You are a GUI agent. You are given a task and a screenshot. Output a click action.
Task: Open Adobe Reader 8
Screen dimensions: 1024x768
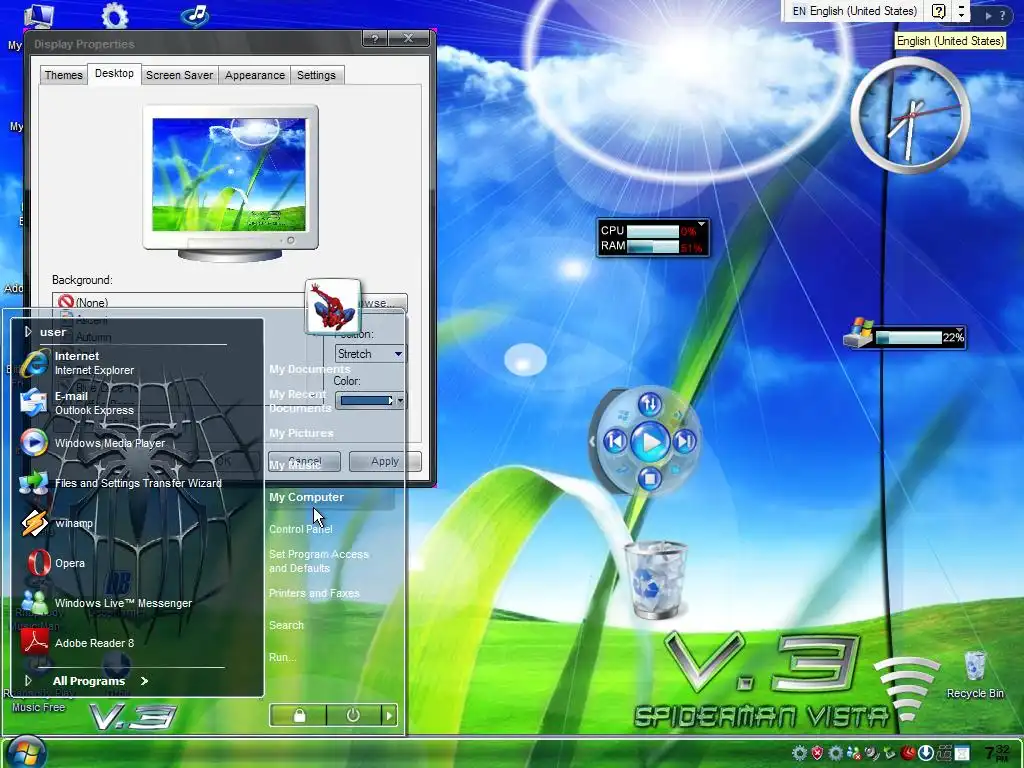(137, 643)
